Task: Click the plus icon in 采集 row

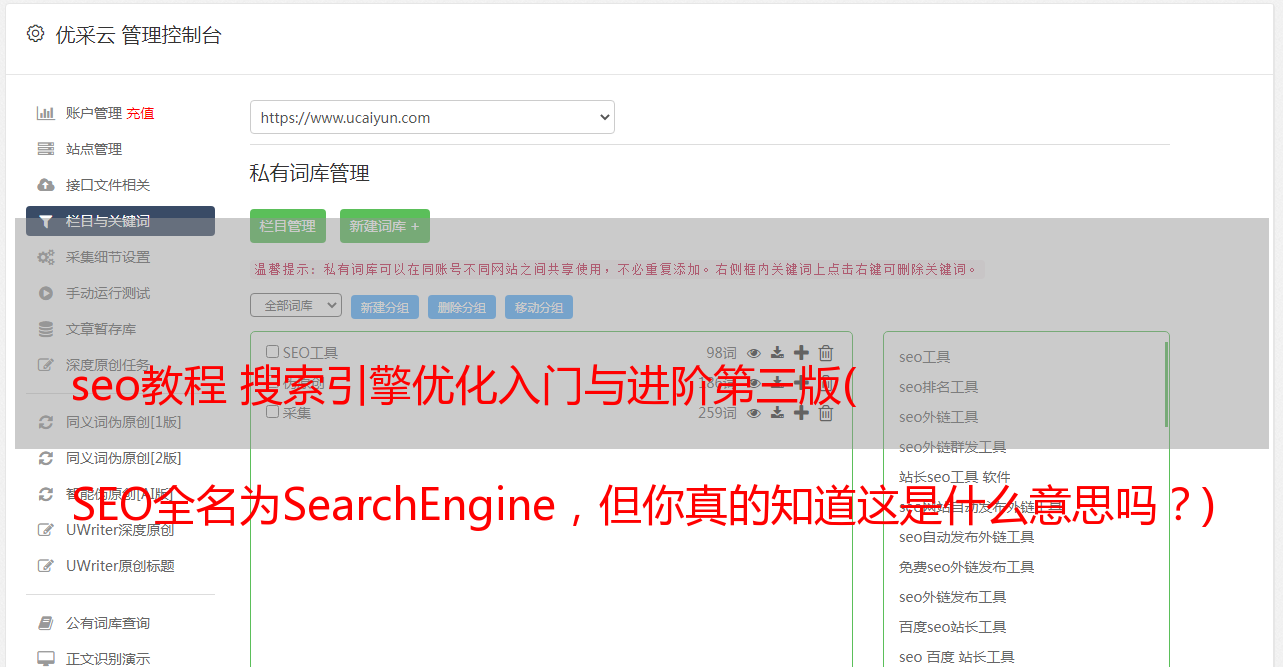Action: click(801, 412)
